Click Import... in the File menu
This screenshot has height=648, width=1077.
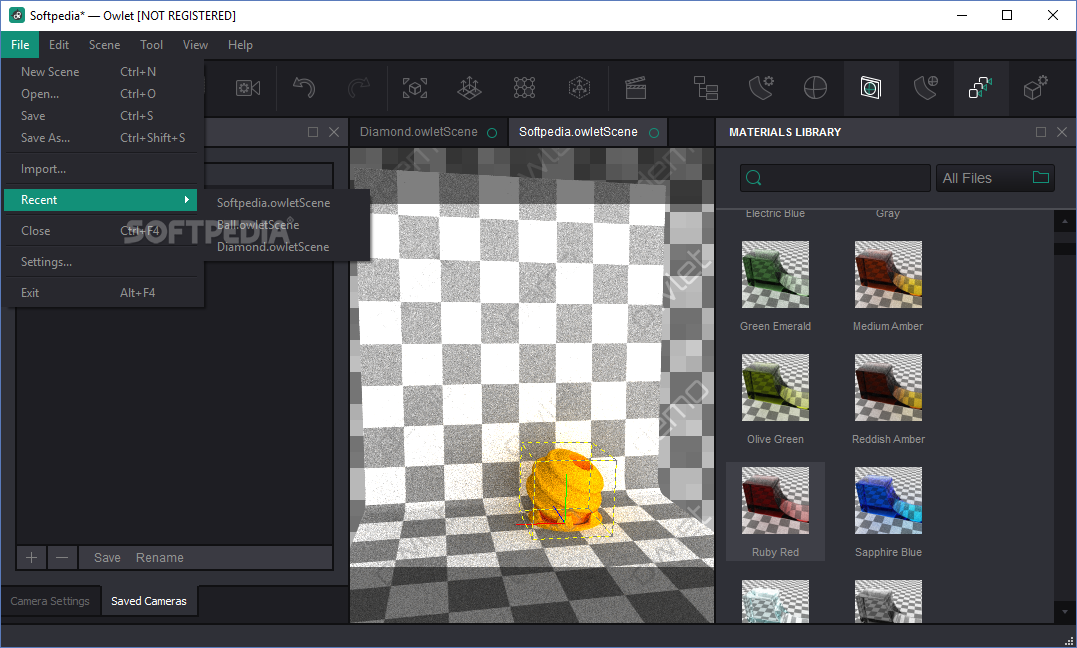101,168
